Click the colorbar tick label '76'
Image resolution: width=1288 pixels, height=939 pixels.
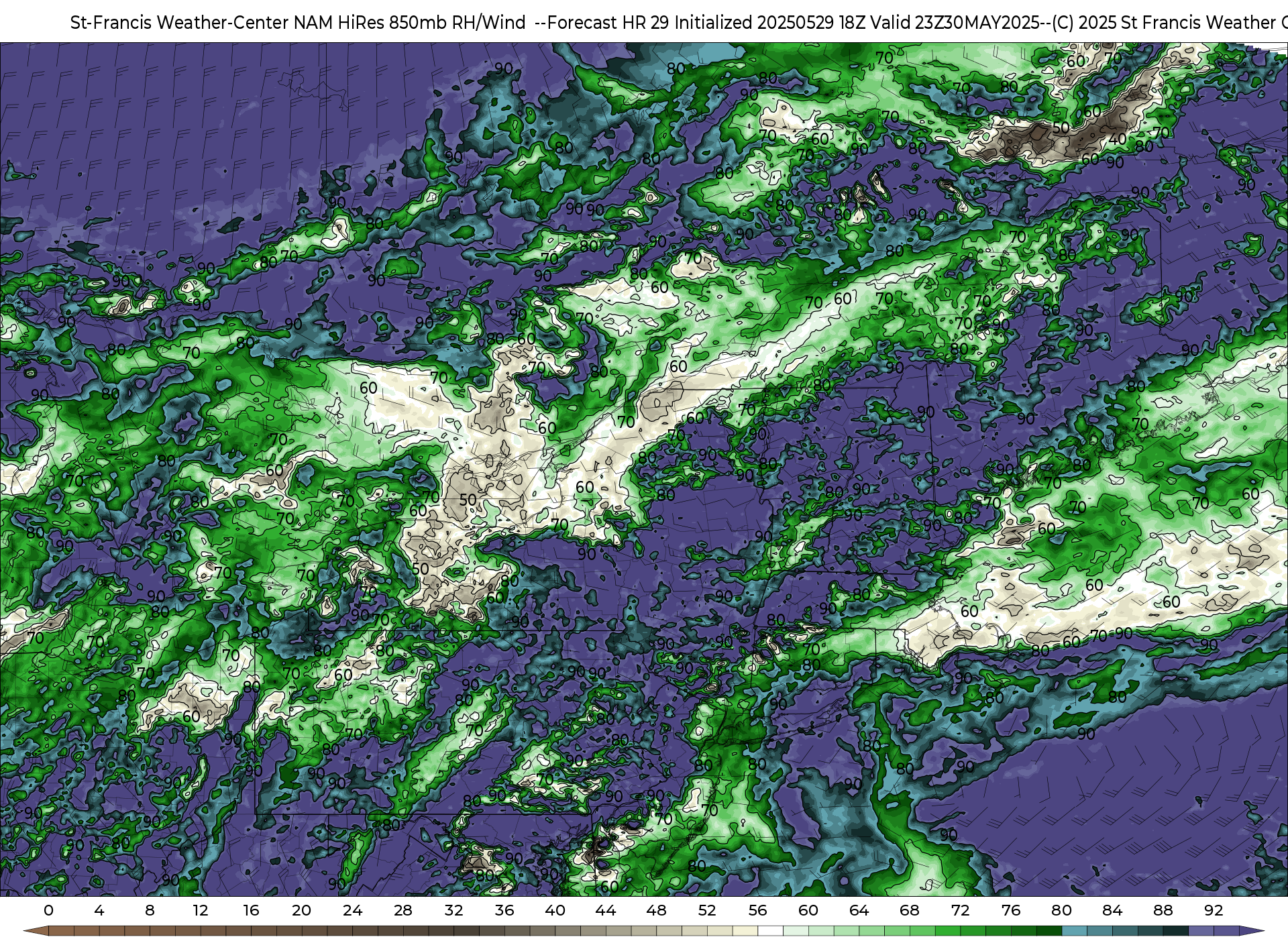point(1011,910)
